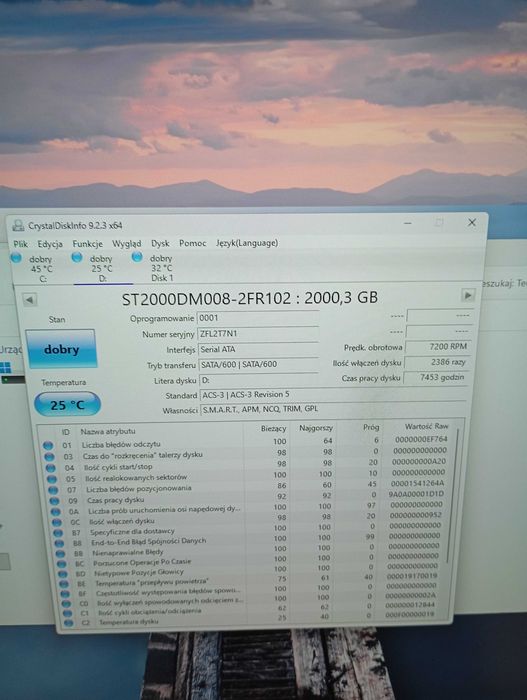Click status icon for attribute 0A spin retry
Screen dimensions: 527x700
(55, 512)
